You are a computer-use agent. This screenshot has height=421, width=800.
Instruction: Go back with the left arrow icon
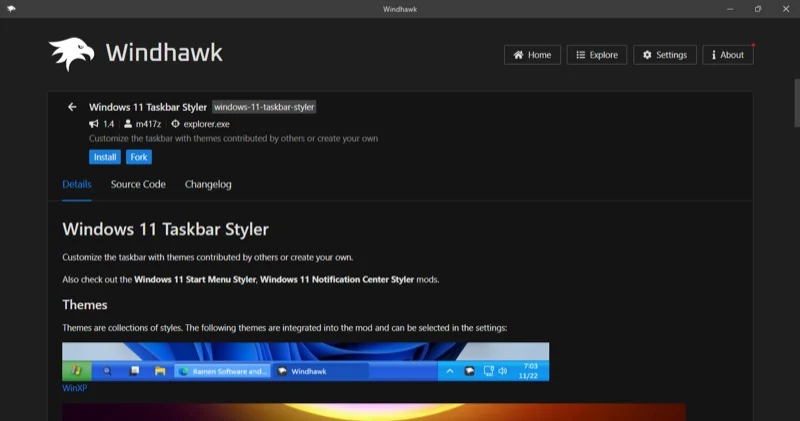pos(72,107)
